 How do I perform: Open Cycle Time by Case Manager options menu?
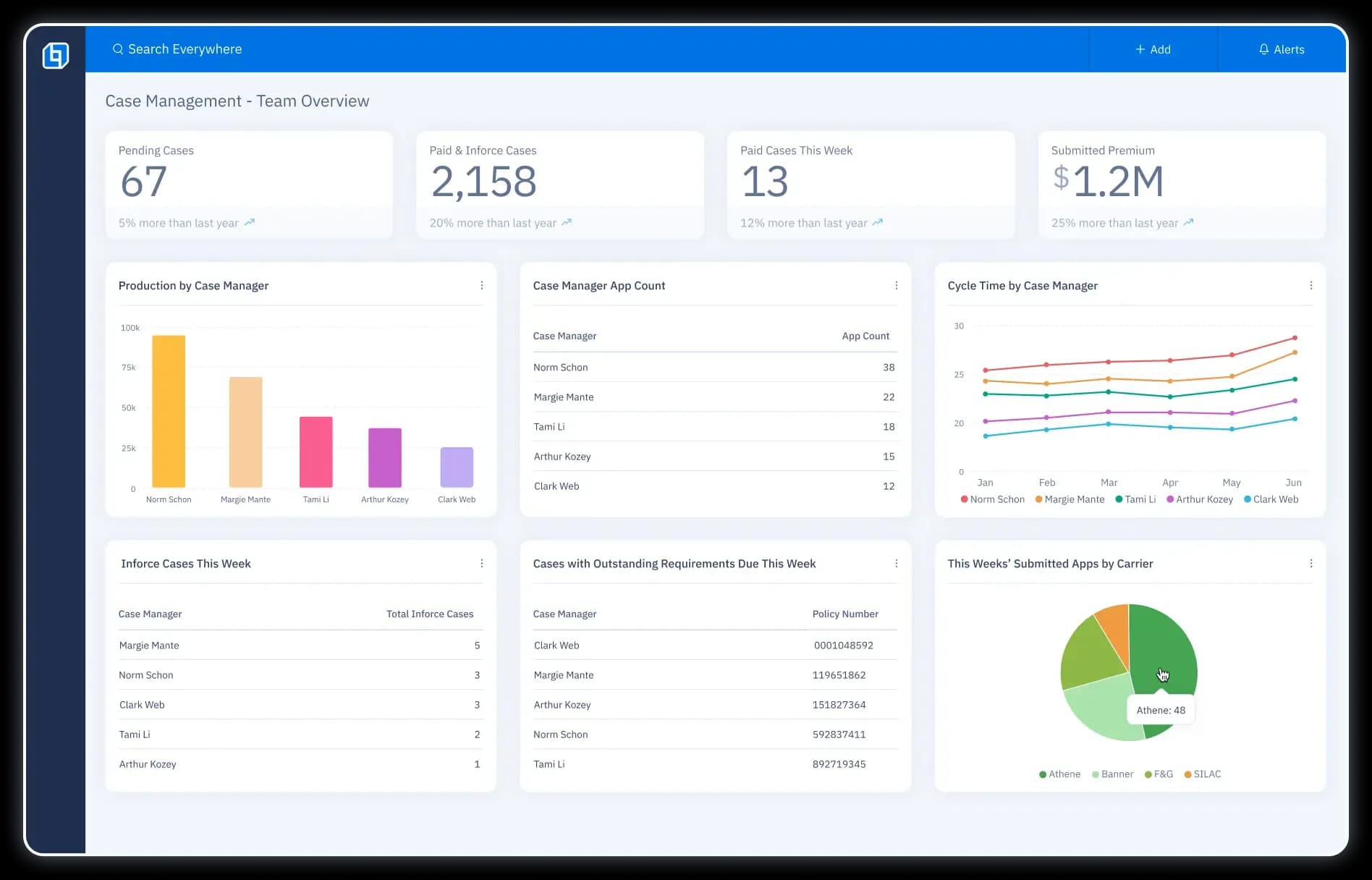coord(1311,286)
